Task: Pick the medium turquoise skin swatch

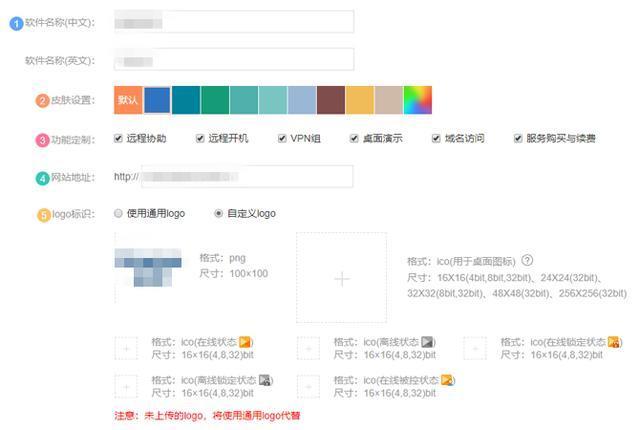Action: [244, 100]
